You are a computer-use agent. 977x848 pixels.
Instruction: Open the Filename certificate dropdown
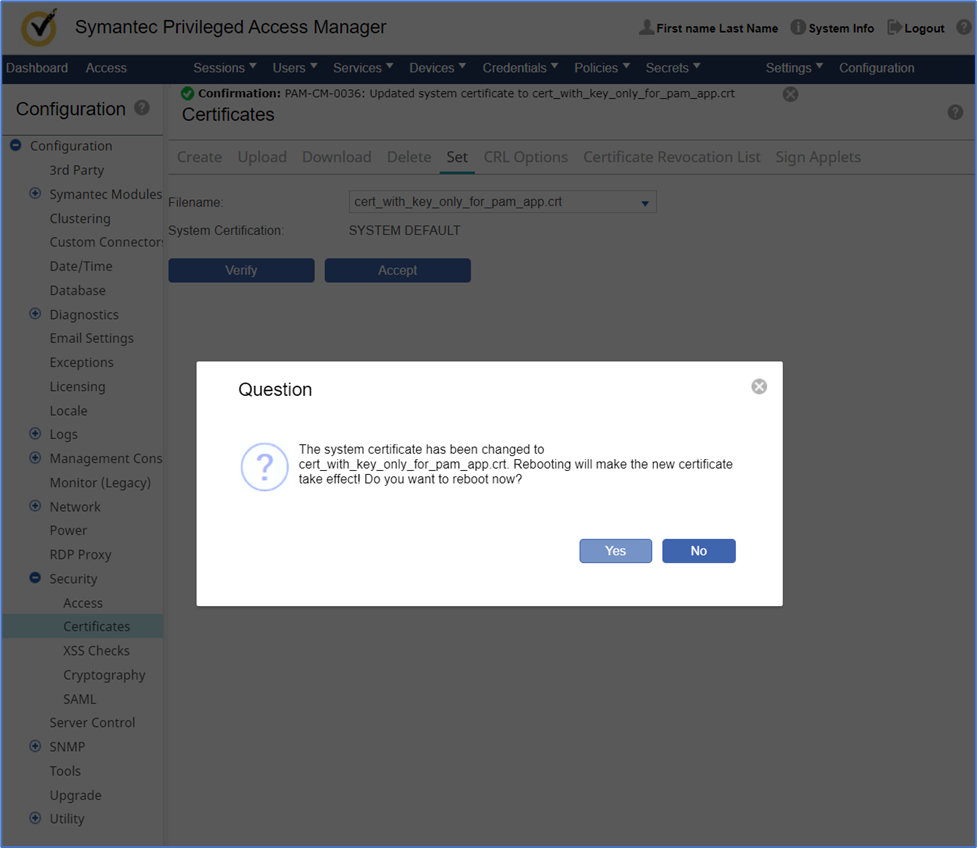coord(645,203)
